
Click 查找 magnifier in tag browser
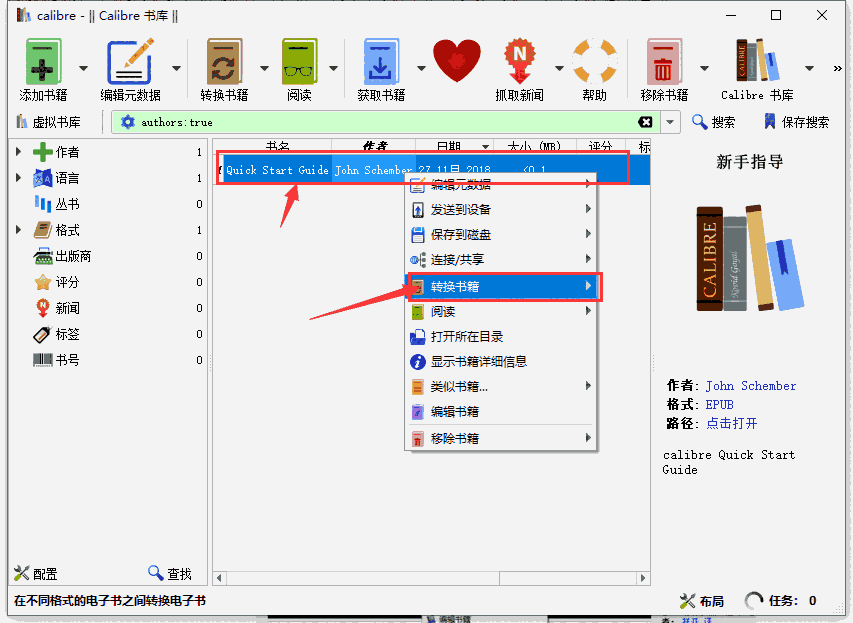tap(170, 573)
